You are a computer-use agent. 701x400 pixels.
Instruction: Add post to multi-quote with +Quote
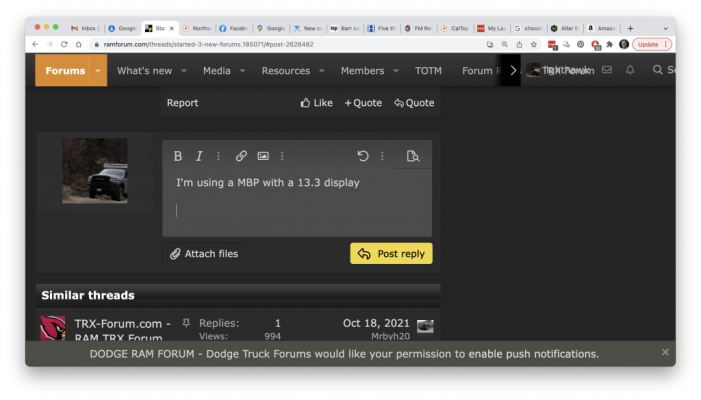coord(363,103)
